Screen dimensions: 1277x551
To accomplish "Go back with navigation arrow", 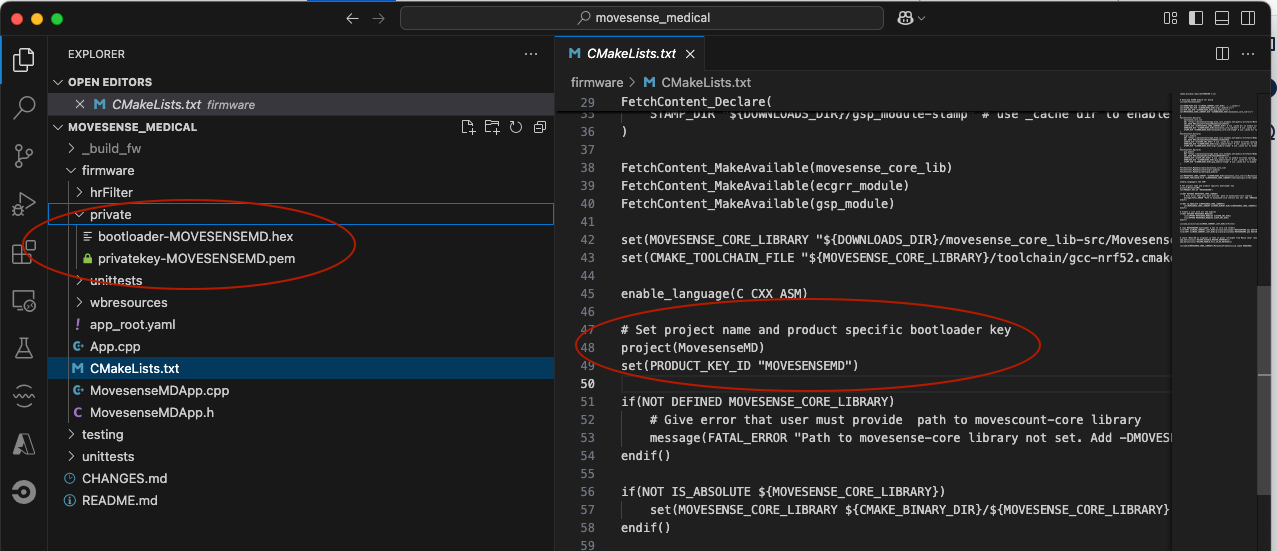I will [351, 18].
